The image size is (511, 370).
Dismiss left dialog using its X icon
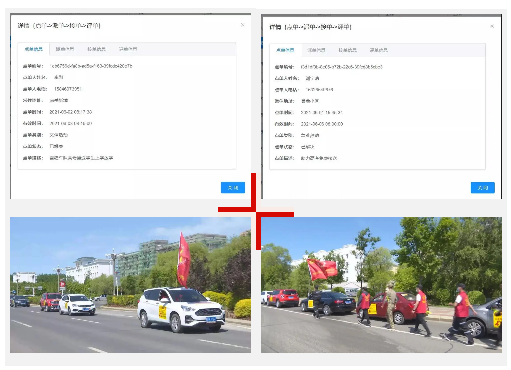(x=243, y=25)
